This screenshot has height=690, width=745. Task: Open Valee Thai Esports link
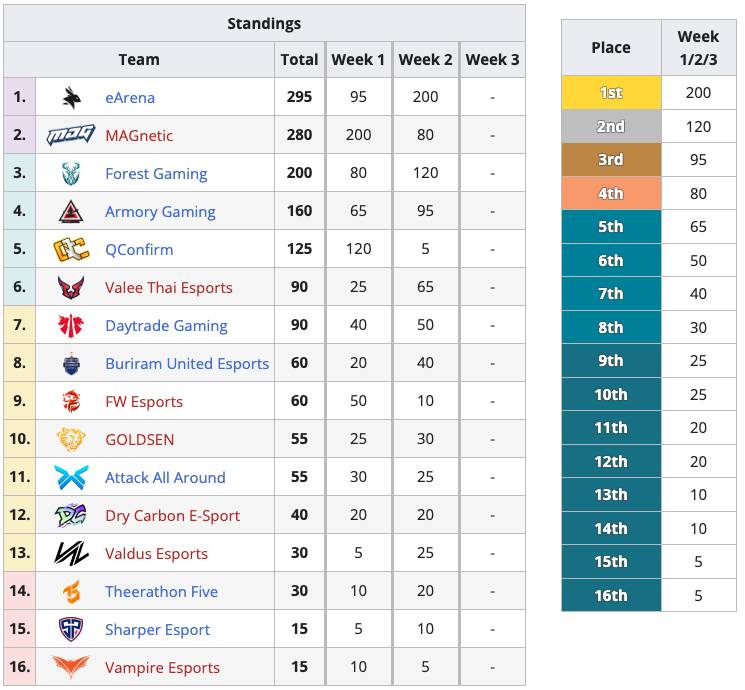pyautogui.click(x=169, y=288)
